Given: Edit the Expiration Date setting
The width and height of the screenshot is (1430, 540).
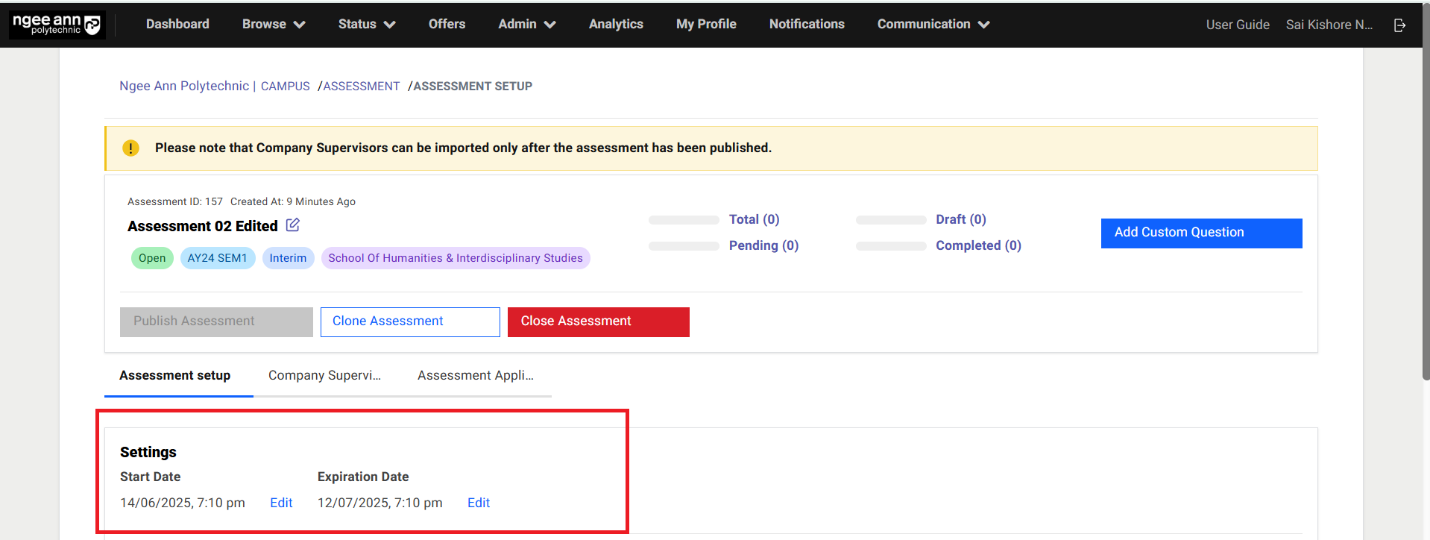Looking at the screenshot, I should click(x=478, y=503).
